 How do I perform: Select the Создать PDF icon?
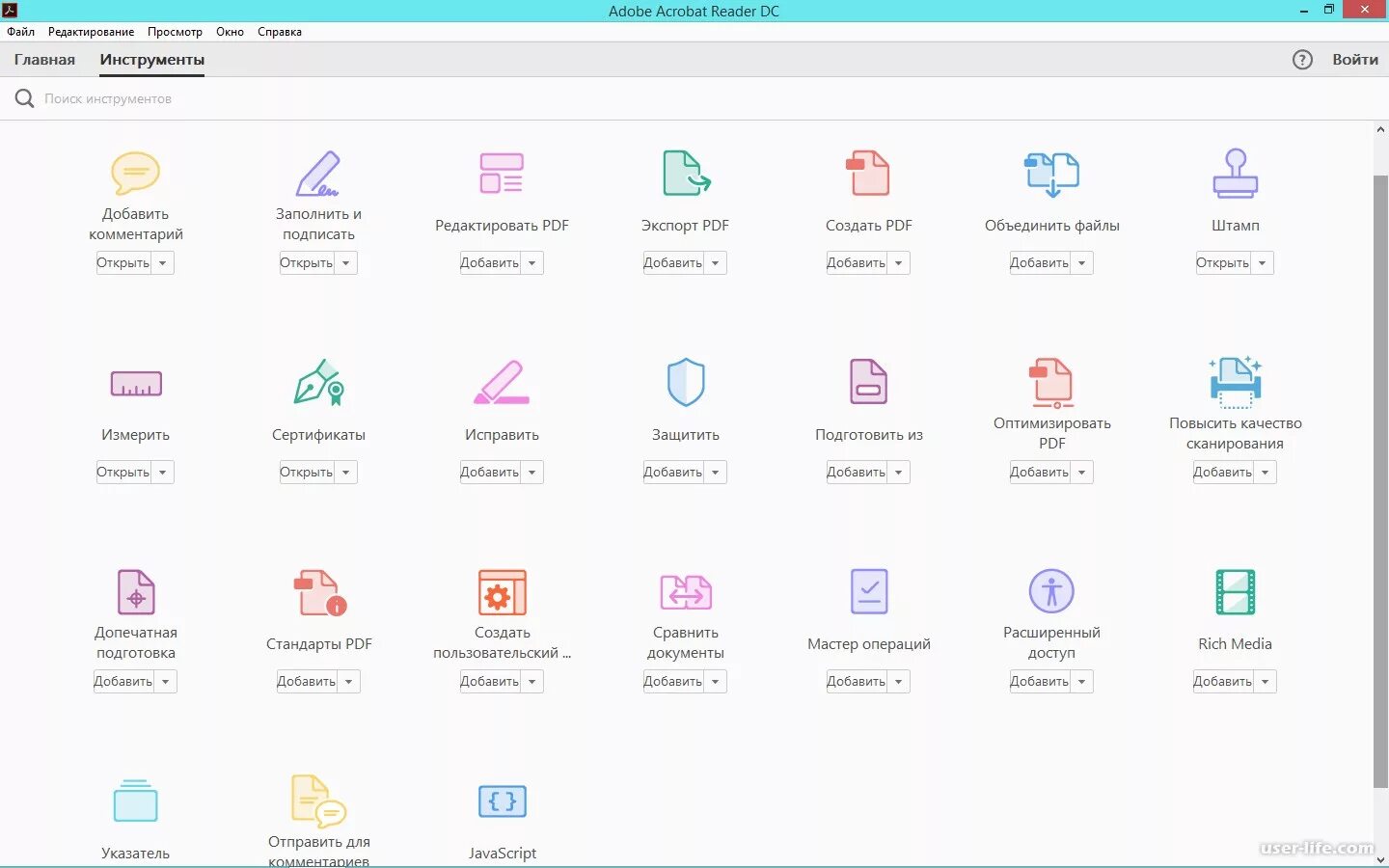pyautogui.click(x=868, y=174)
